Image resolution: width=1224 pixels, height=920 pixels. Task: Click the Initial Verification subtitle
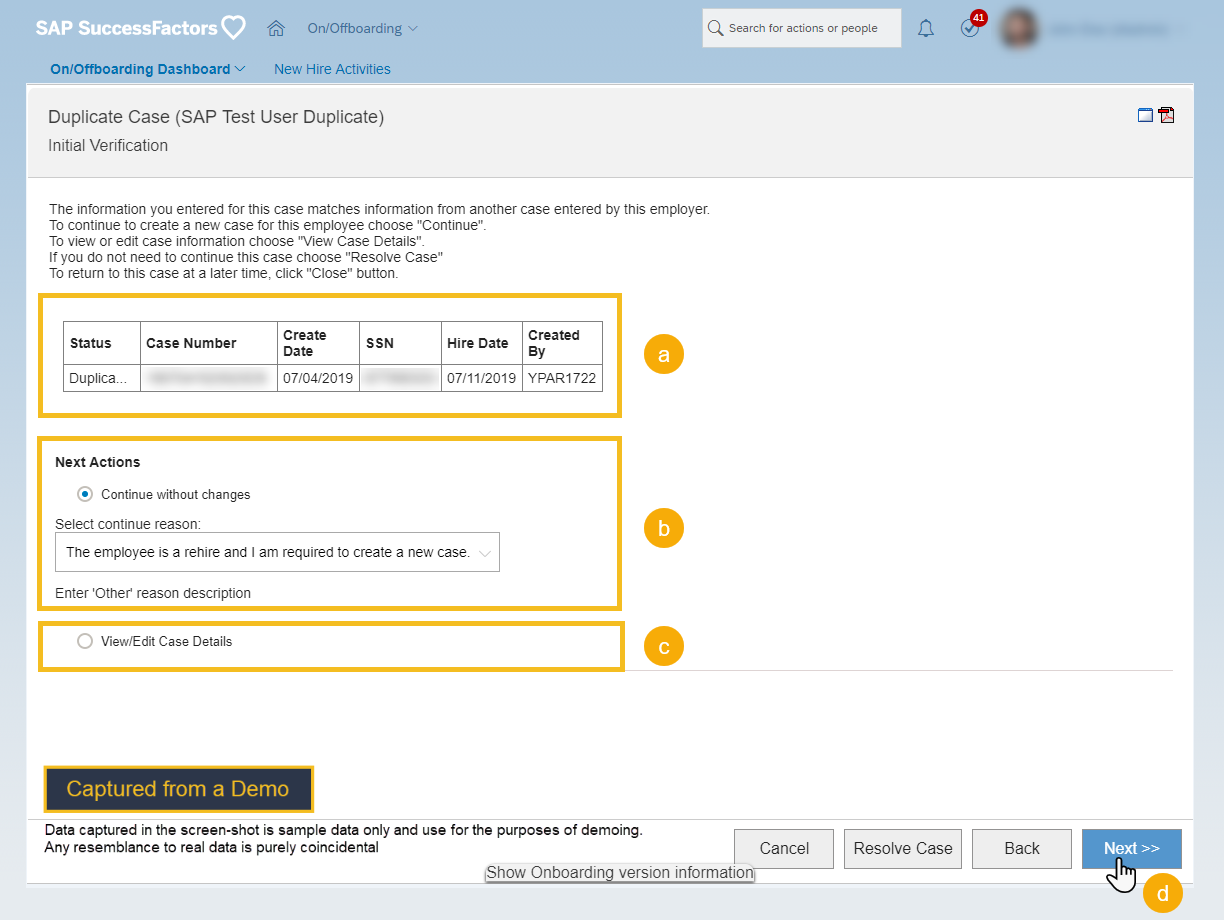pyautogui.click(x=108, y=145)
